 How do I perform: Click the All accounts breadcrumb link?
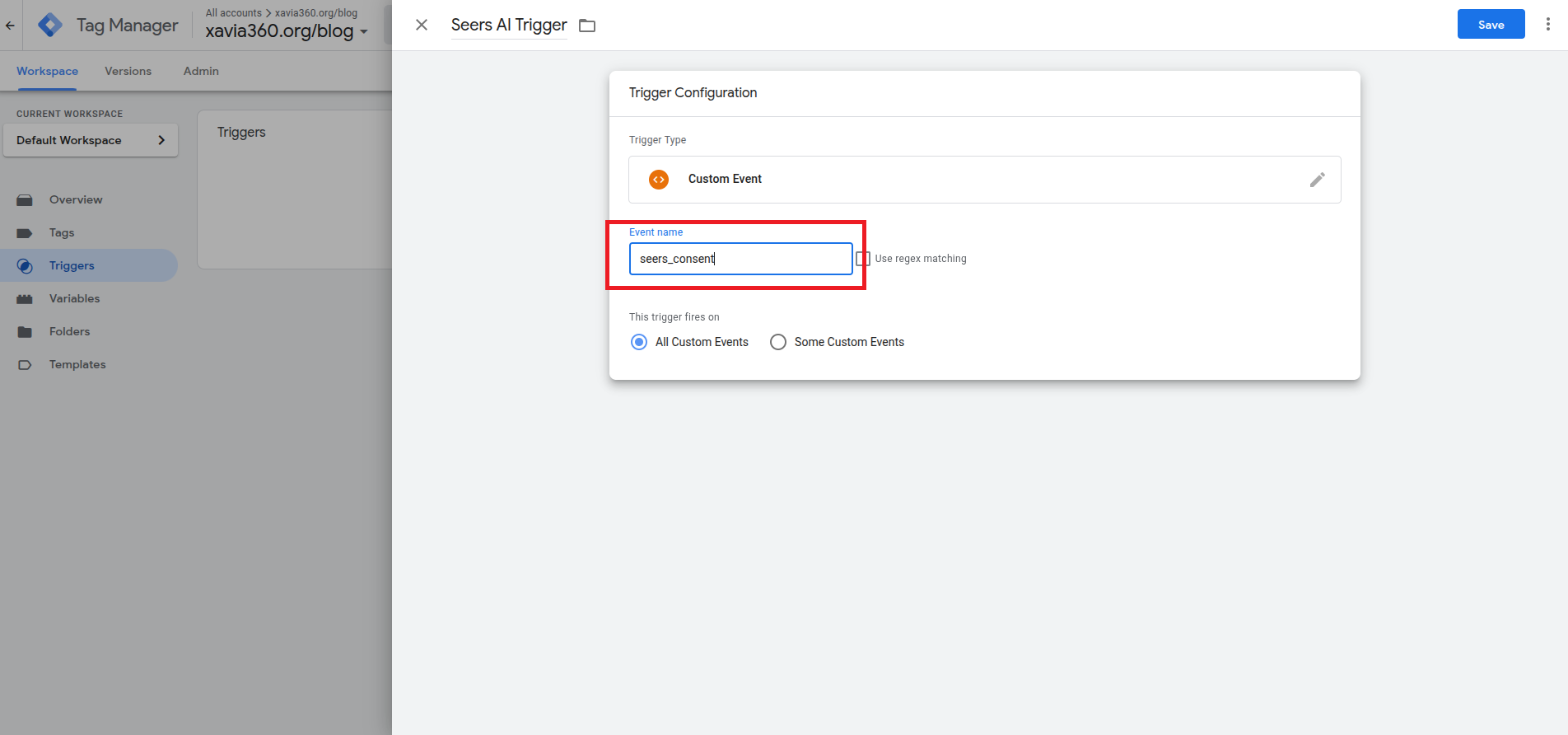tap(233, 13)
